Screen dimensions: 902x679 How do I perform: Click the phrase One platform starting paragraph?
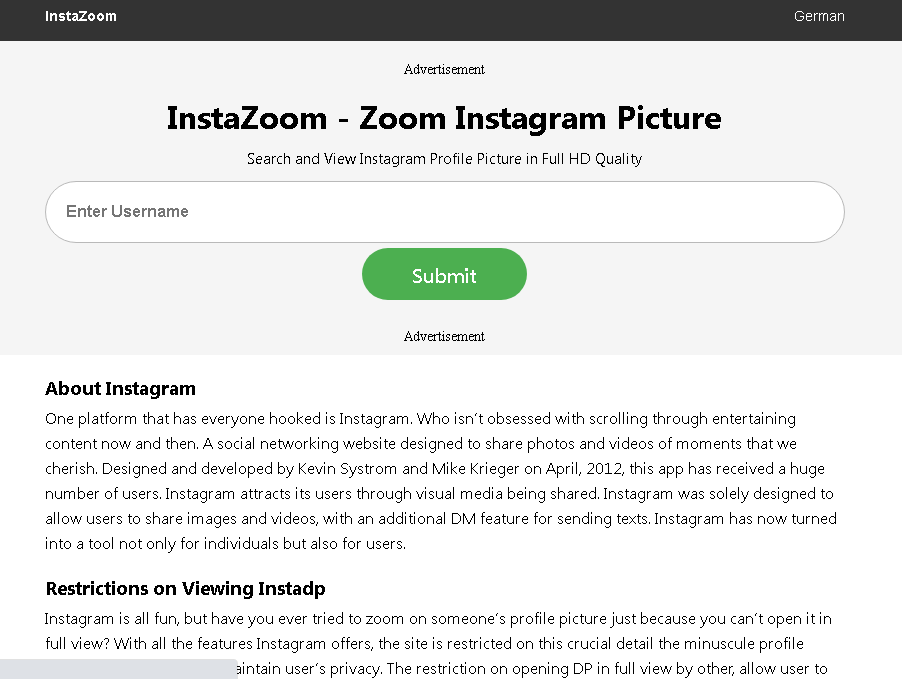tap(91, 419)
